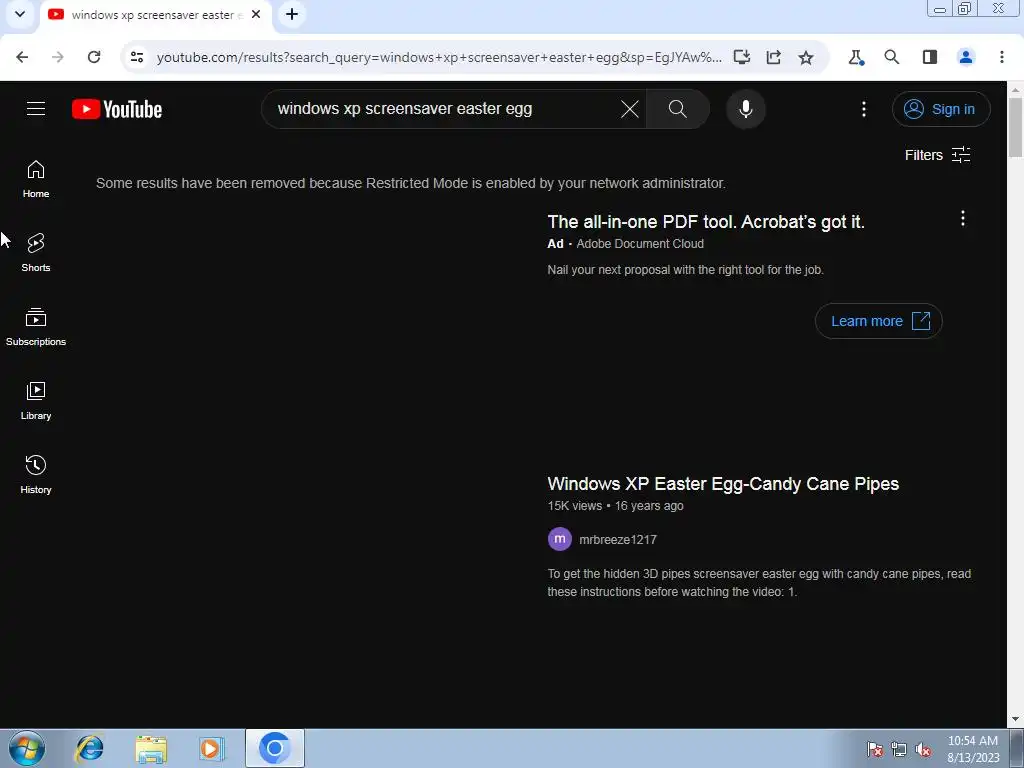The height and width of the screenshot is (768, 1024).
Task: Share this page from the address bar
Action: 773,57
